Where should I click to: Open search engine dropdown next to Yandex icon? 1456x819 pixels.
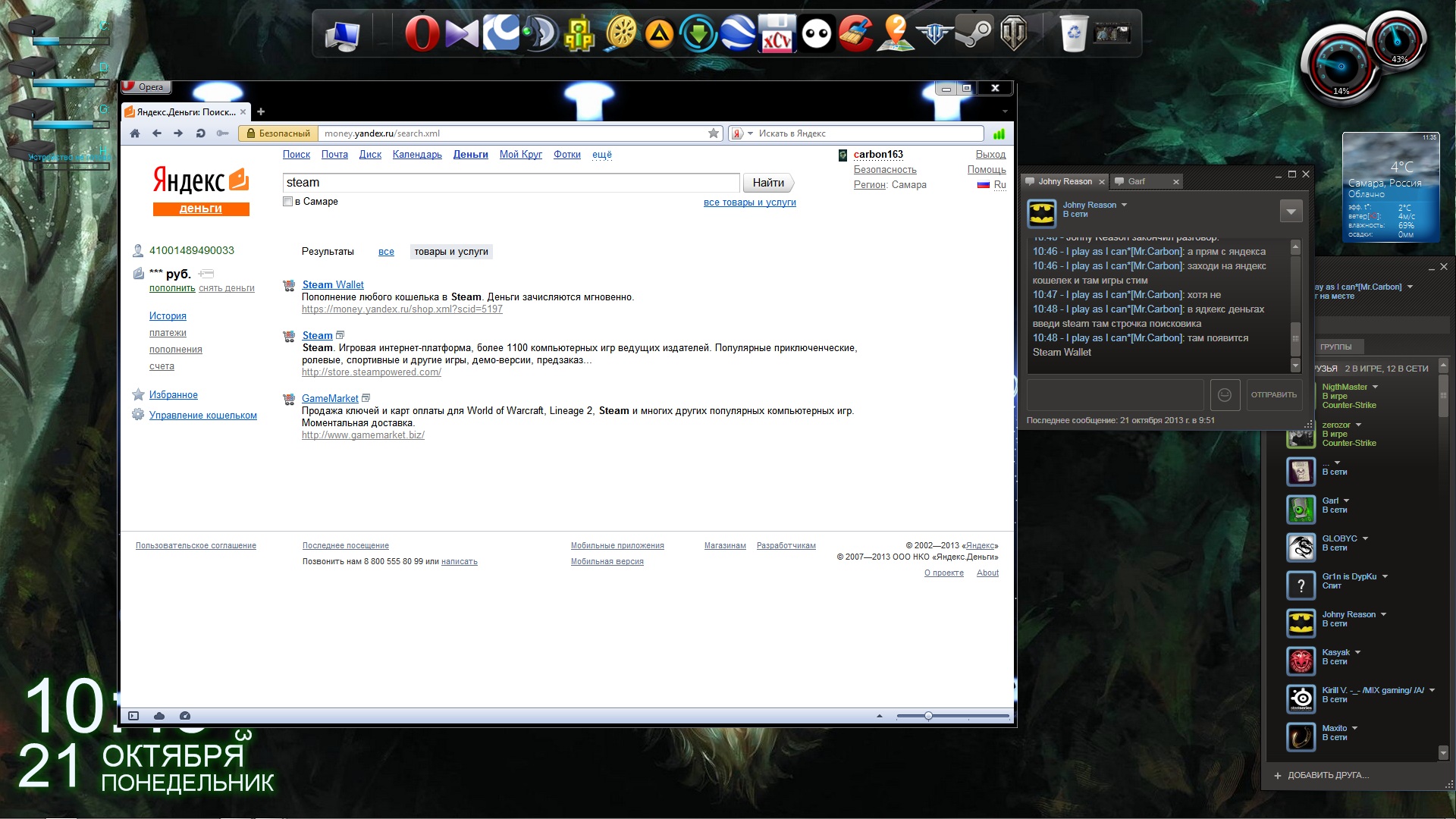751,133
